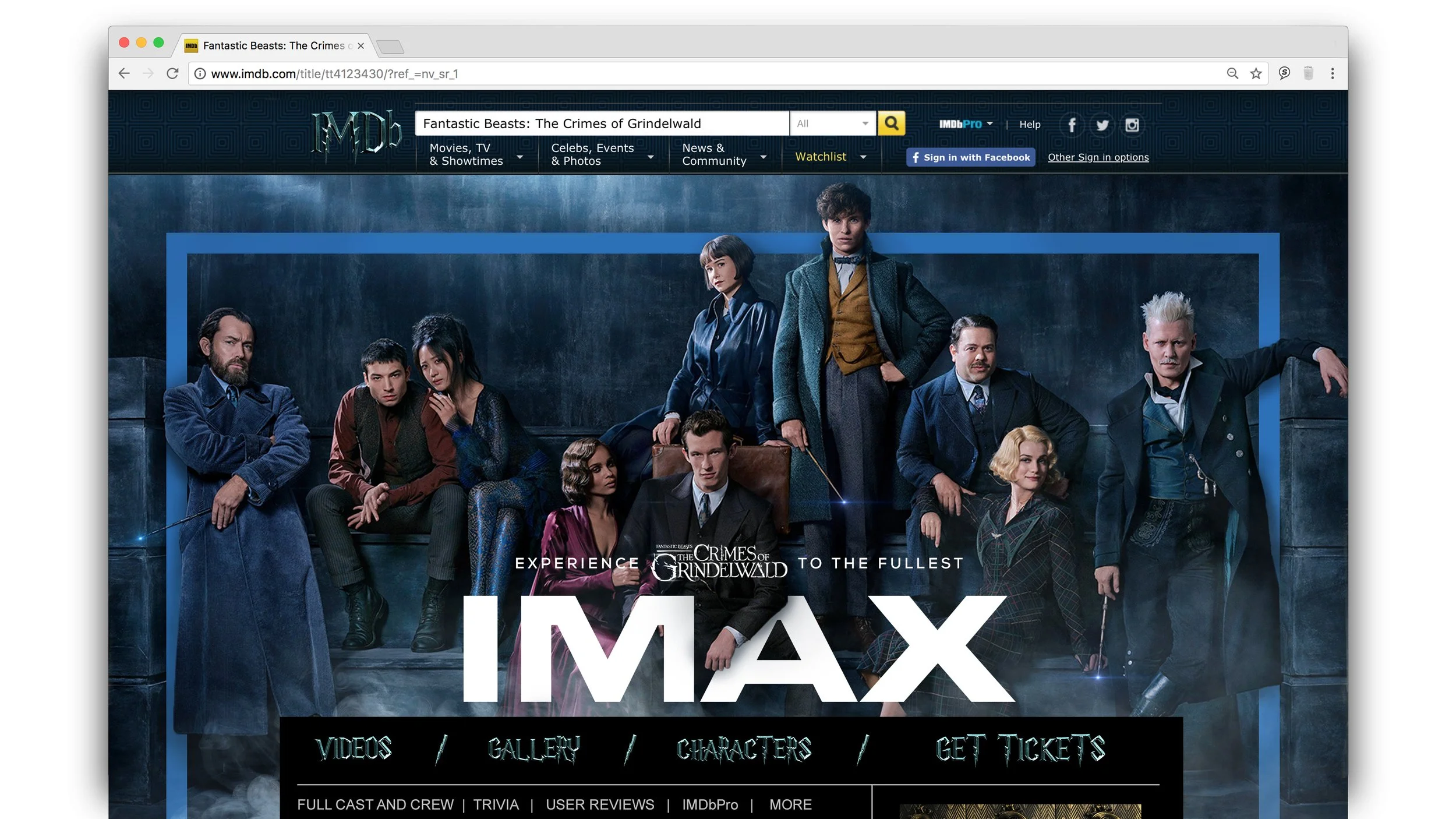Open the Chrome three-dot menu

click(x=1333, y=73)
